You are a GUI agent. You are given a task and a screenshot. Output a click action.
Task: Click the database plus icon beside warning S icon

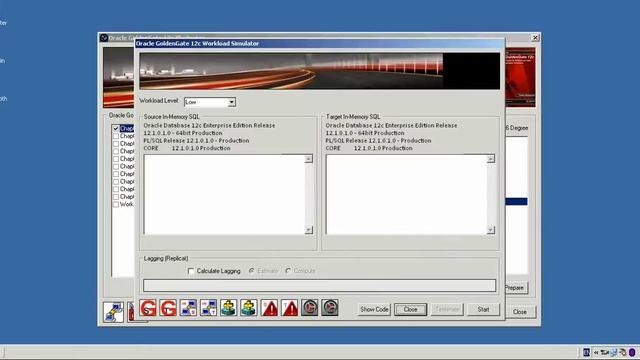click(249, 308)
